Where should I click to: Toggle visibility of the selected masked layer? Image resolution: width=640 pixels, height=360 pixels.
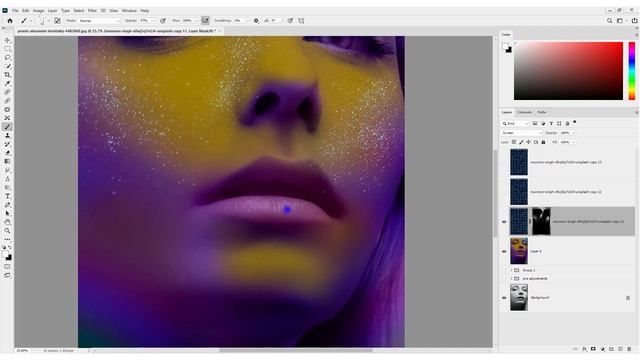click(x=504, y=222)
